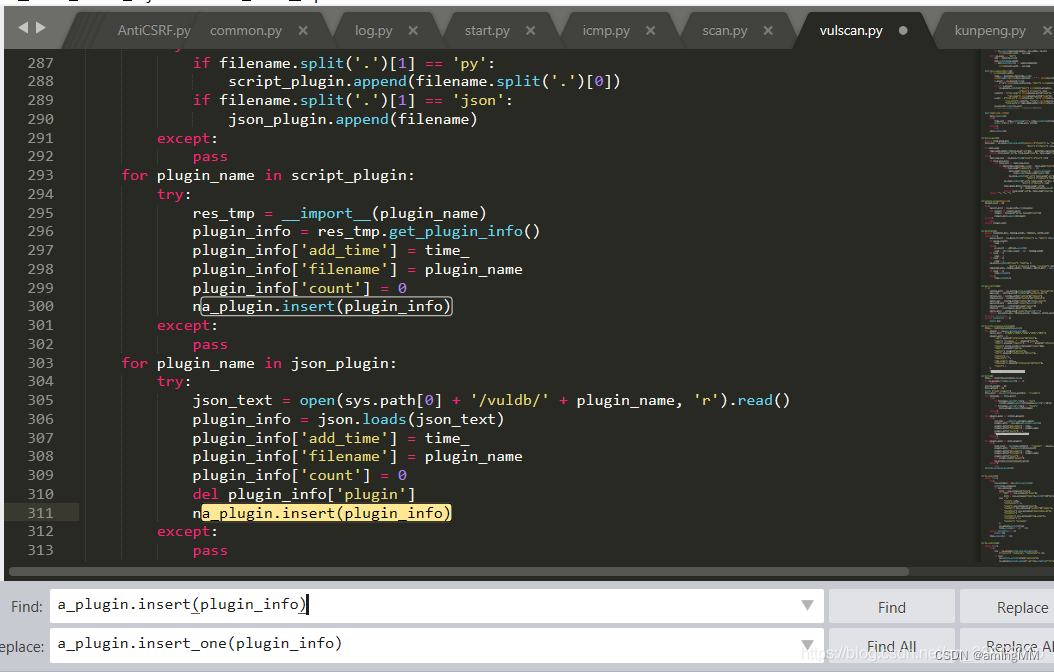Screen dimensions: 1054x672
Task: Click 'try:' on line 294
Action: point(174,194)
